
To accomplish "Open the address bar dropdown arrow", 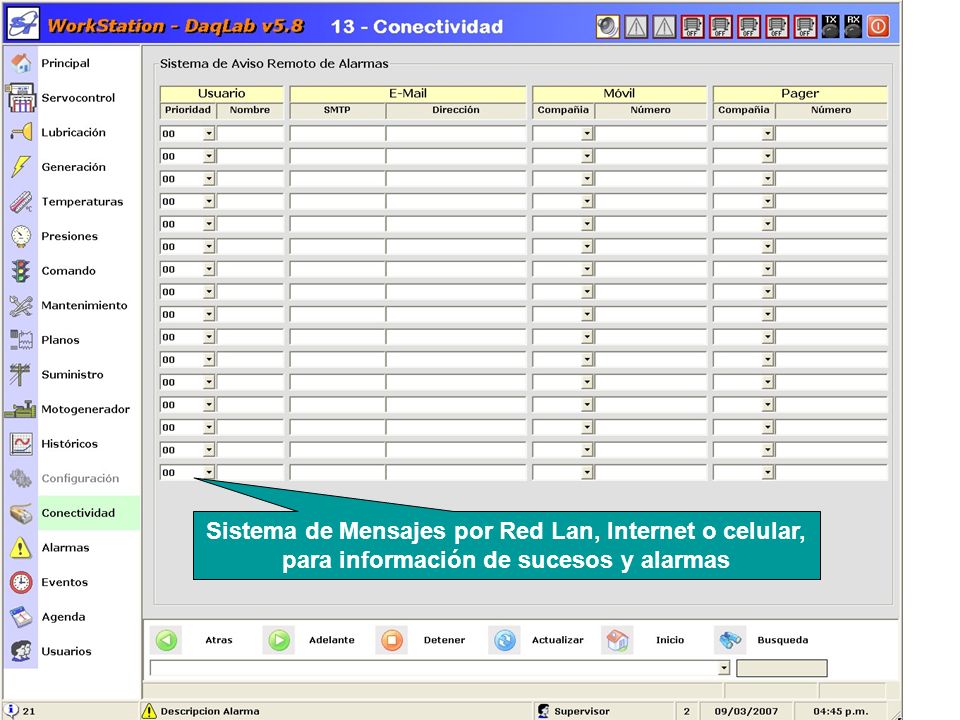I will pos(724,668).
